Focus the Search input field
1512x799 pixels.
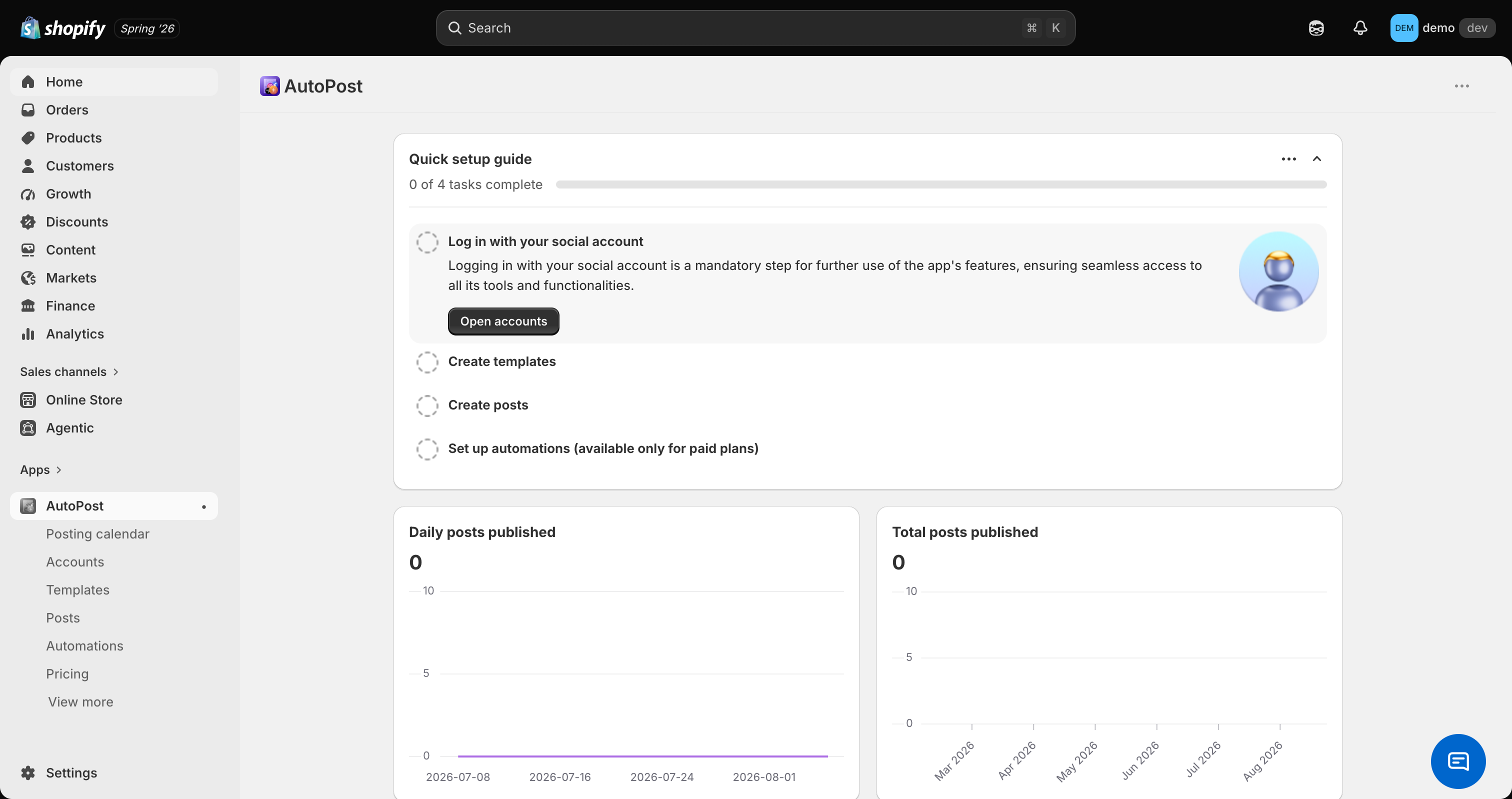point(755,27)
